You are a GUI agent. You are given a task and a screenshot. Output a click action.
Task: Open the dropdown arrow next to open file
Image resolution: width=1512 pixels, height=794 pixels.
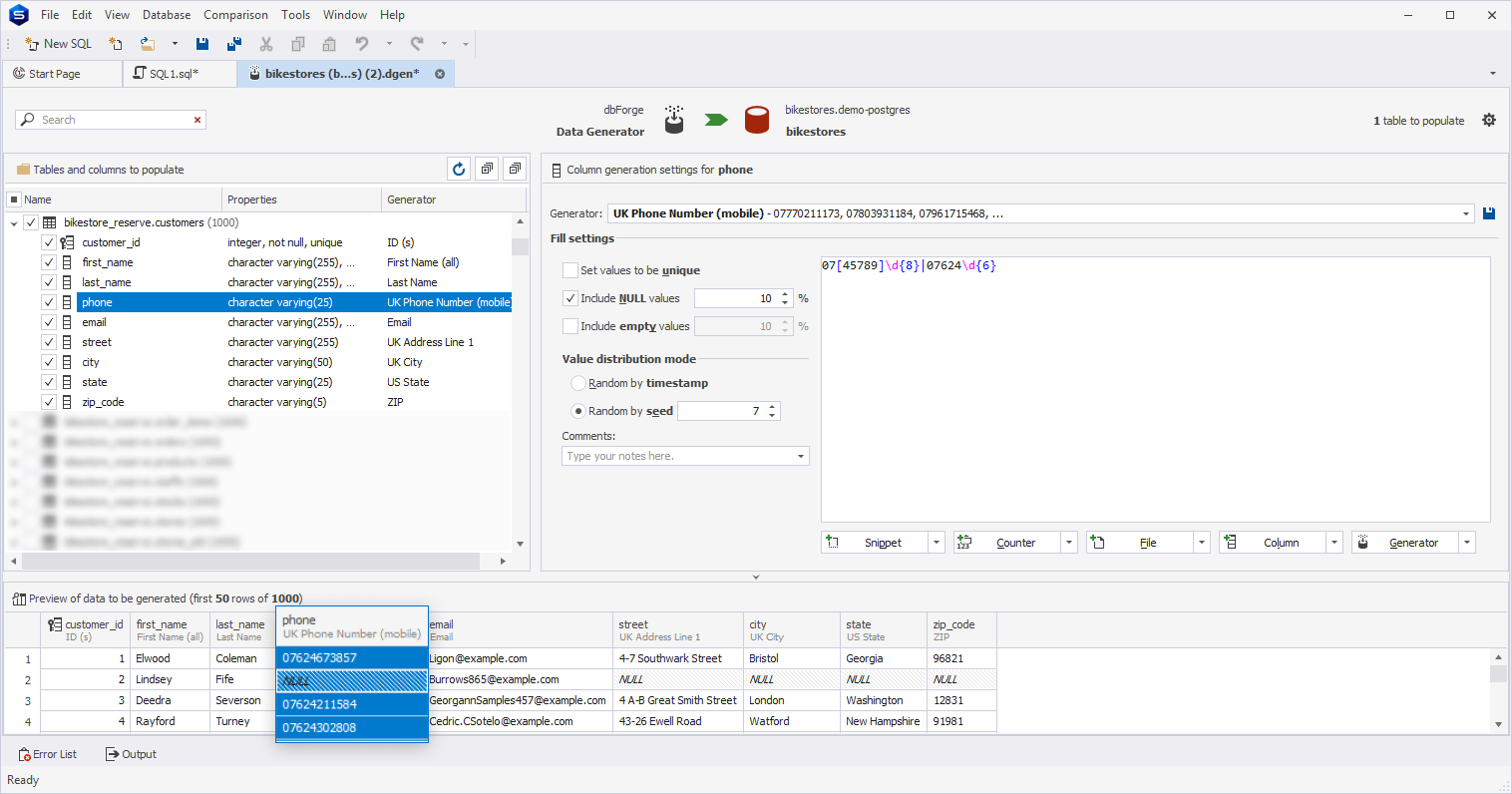point(175,44)
